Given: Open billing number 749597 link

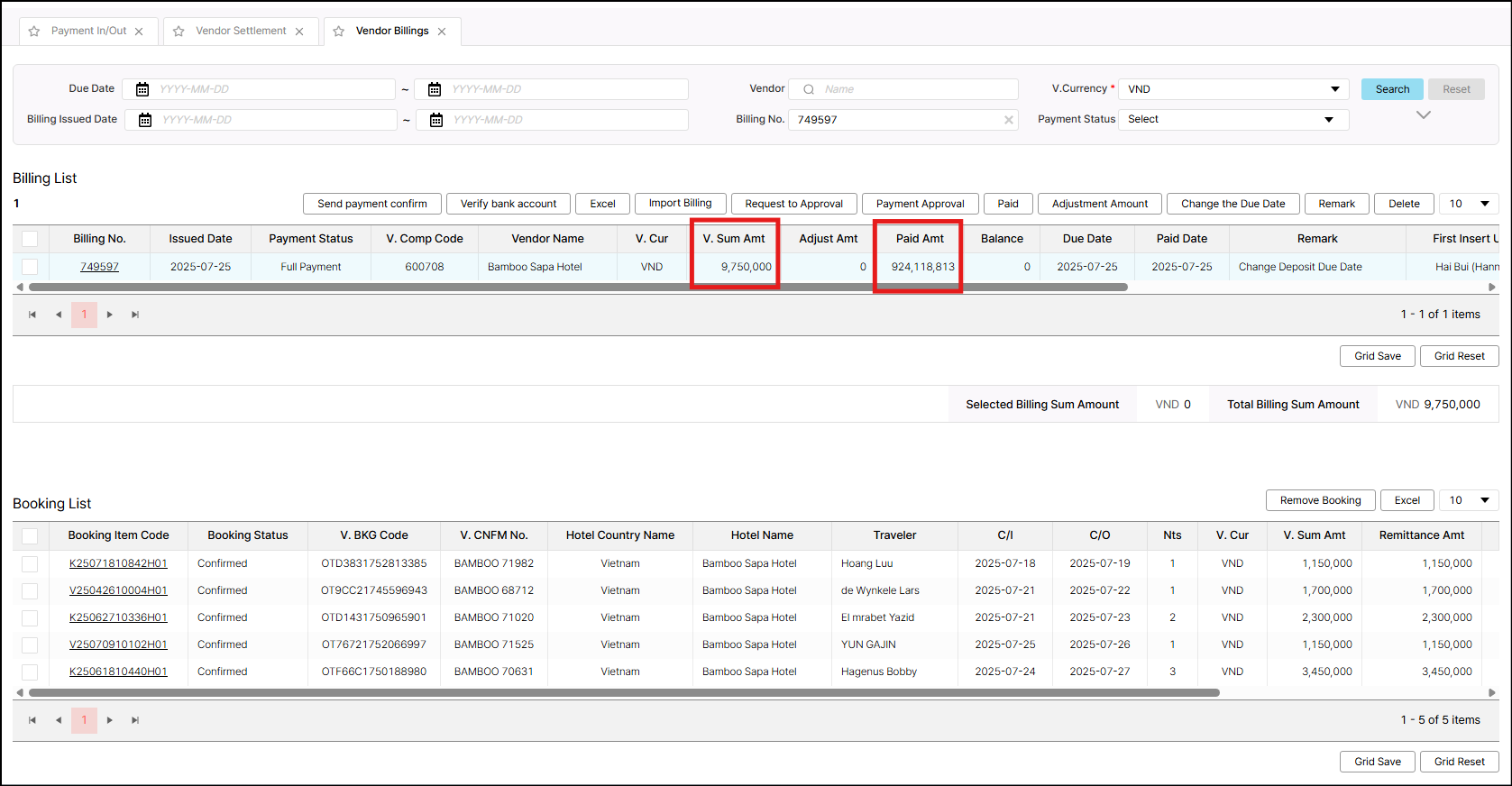Looking at the screenshot, I should point(99,267).
